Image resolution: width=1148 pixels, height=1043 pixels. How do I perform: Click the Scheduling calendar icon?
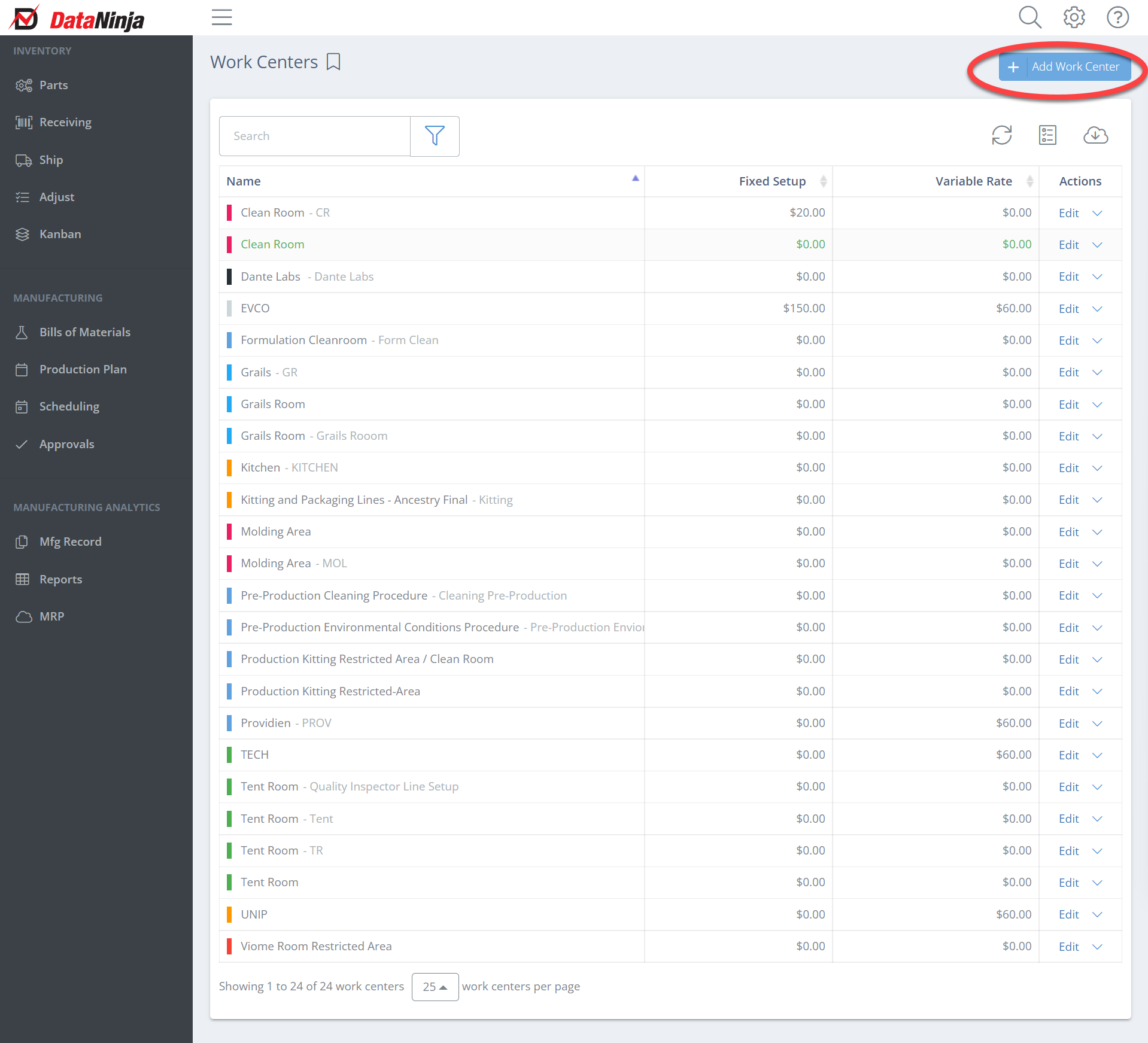(x=22, y=406)
